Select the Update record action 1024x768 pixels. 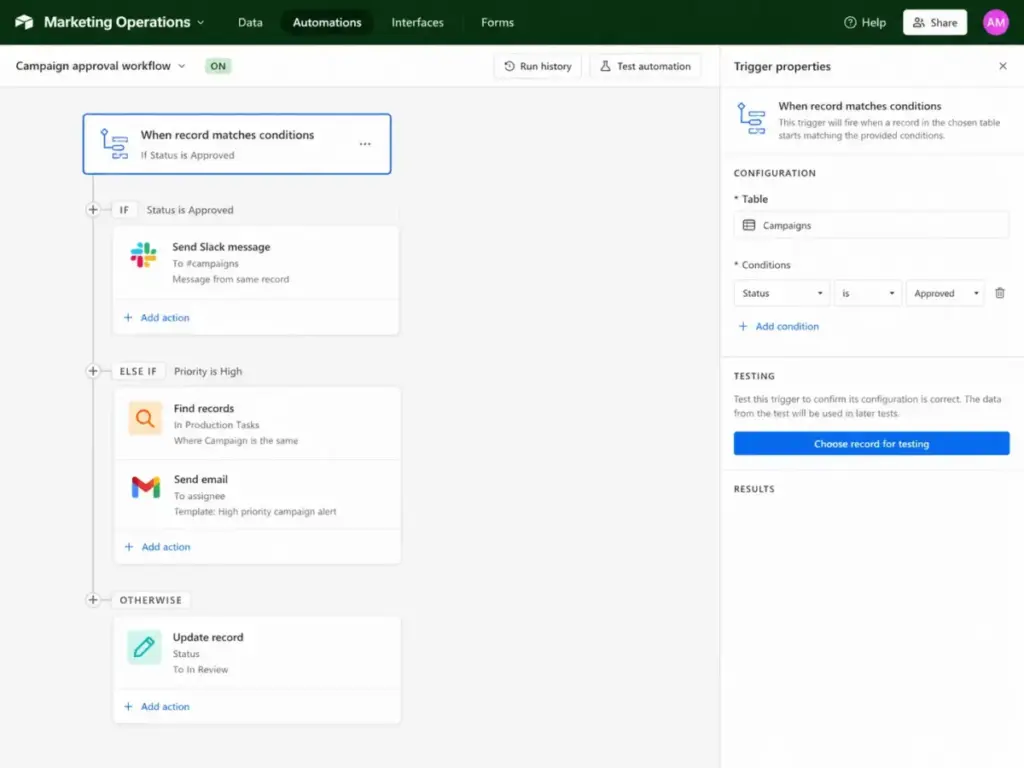pos(257,652)
